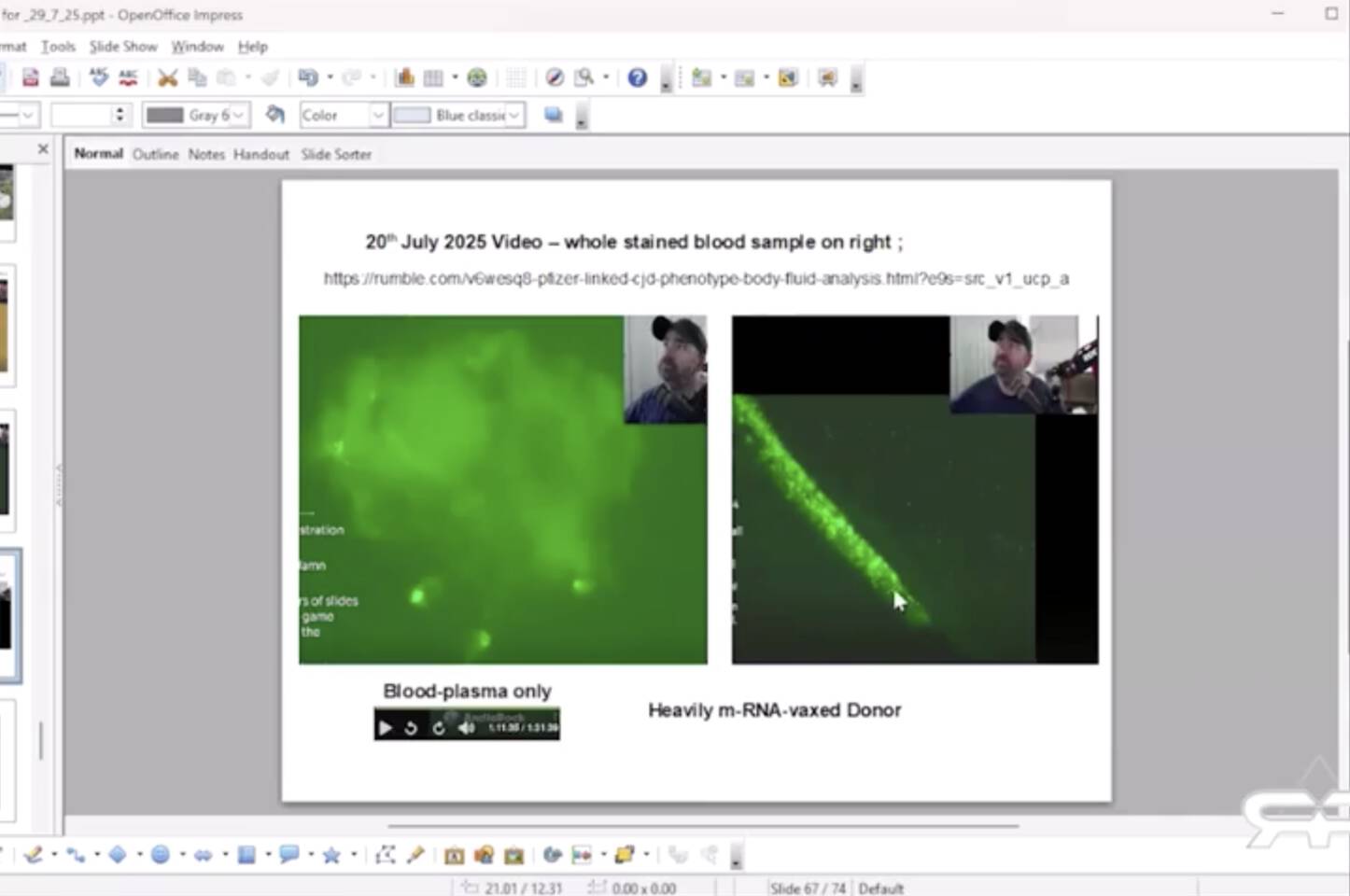
Task: Toggle AutoSpellcheck with red underline icon
Action: (128, 77)
